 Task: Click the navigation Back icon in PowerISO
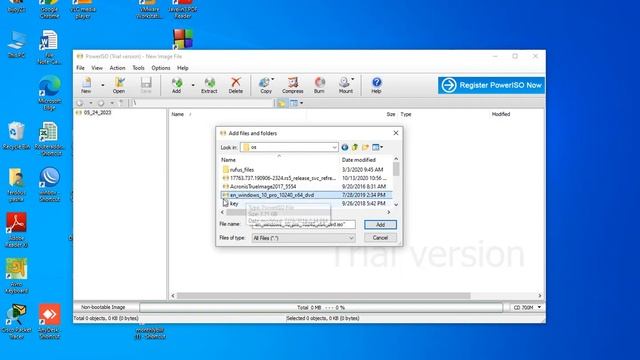80,103
